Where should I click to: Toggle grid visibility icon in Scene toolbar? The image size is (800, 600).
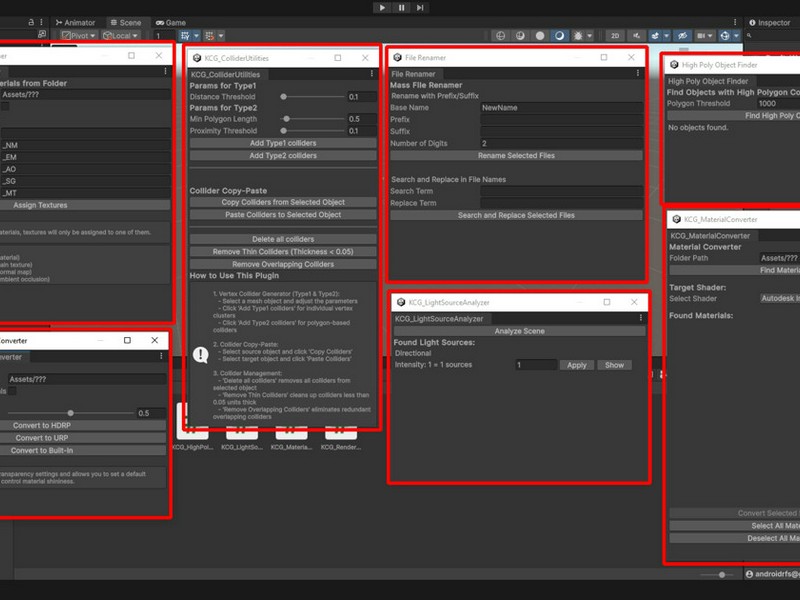(x=185, y=36)
